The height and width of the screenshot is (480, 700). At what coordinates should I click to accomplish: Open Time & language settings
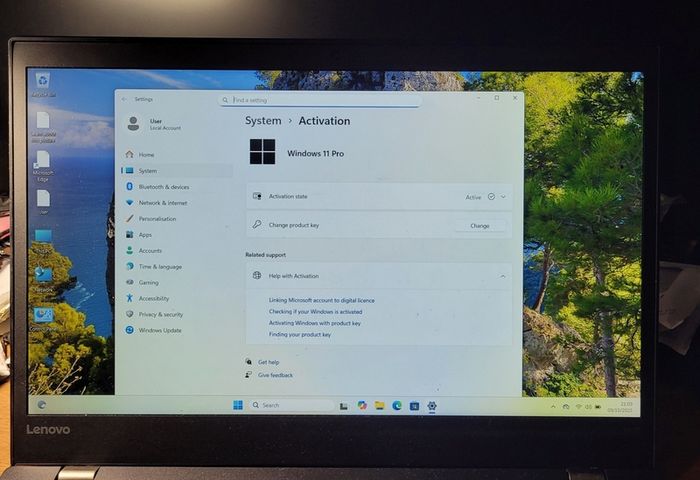pyautogui.click(x=160, y=267)
